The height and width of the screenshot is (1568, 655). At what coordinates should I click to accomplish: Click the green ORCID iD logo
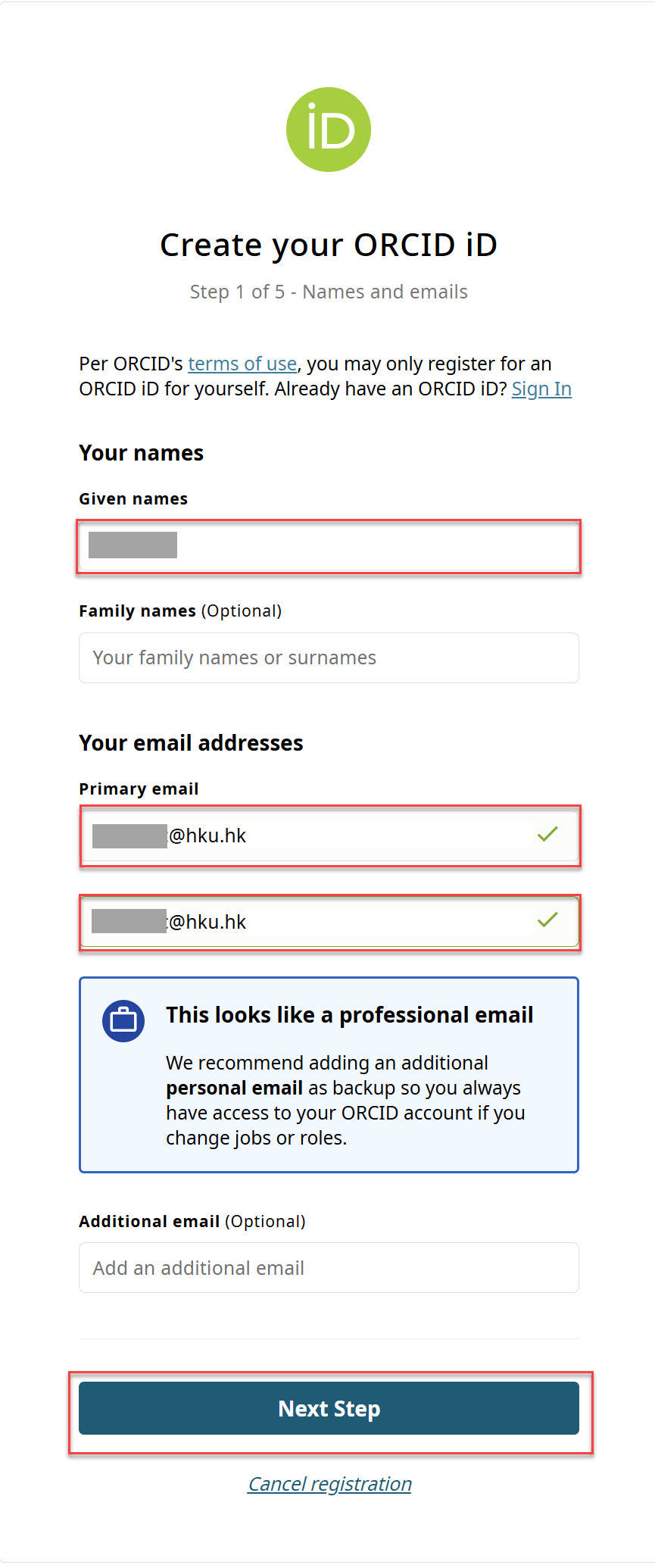pos(328,130)
